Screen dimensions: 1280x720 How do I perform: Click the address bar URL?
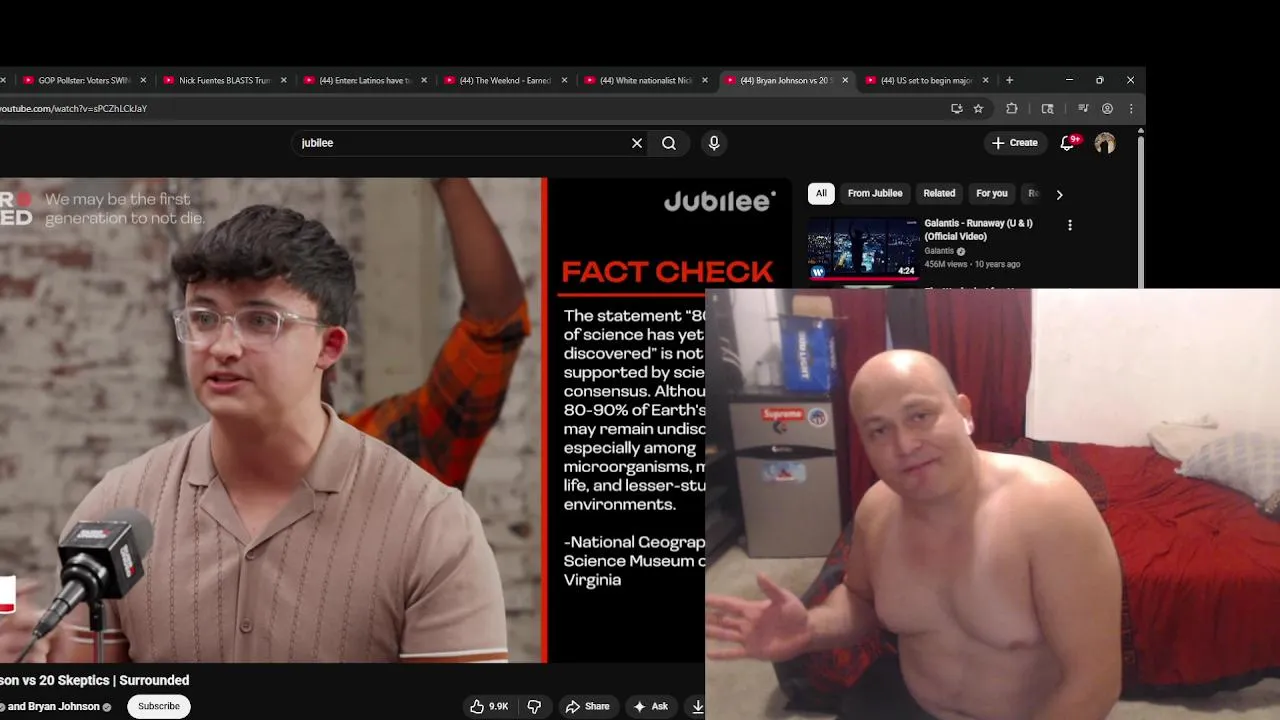click(x=74, y=108)
